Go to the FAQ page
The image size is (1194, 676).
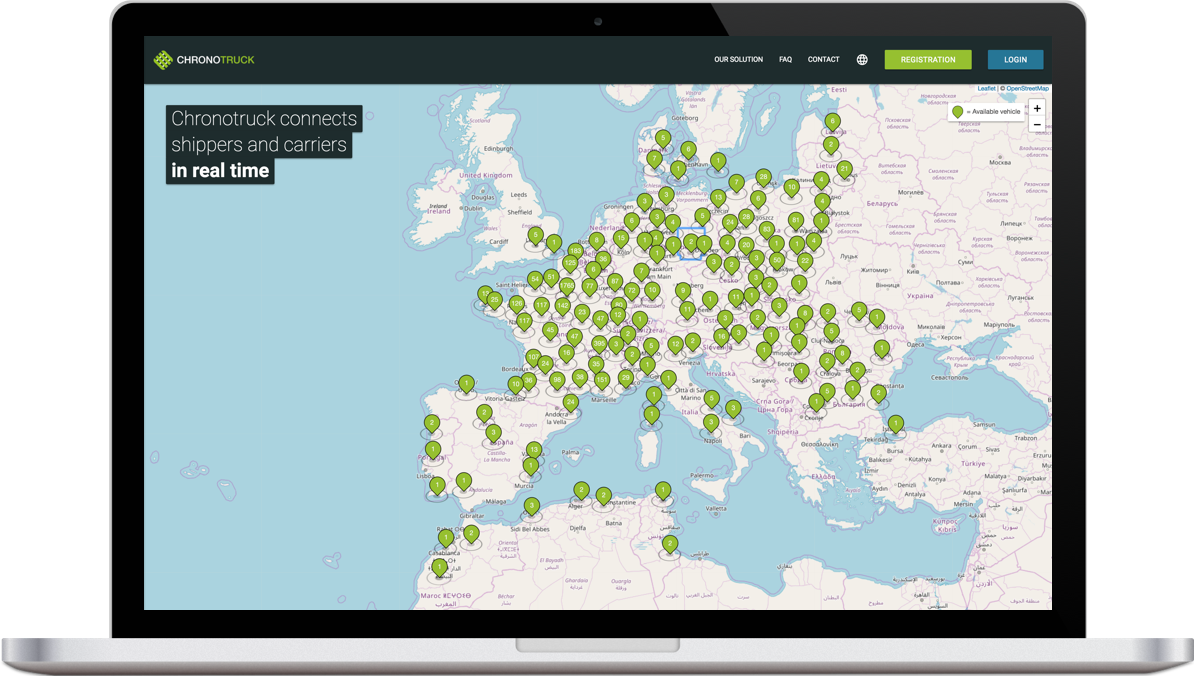click(785, 60)
